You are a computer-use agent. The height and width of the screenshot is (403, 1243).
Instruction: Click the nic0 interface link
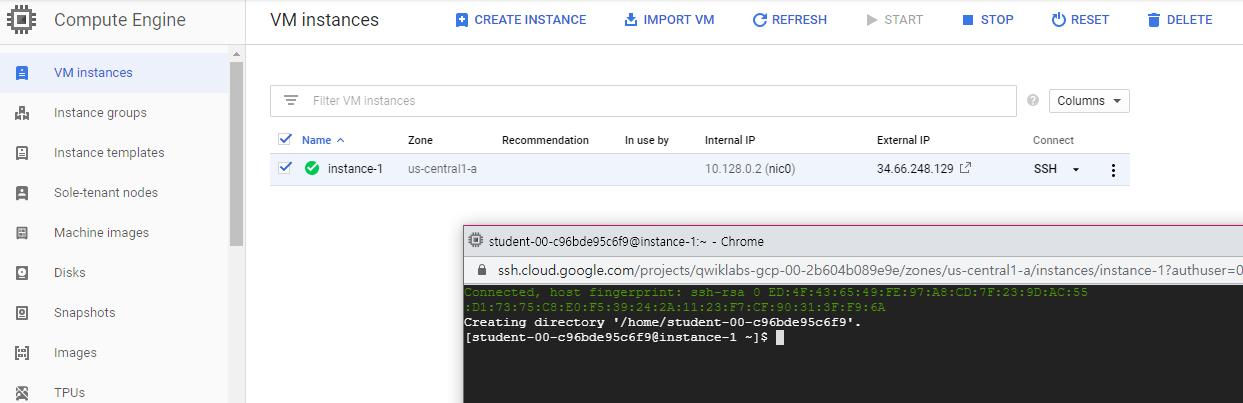coord(781,169)
